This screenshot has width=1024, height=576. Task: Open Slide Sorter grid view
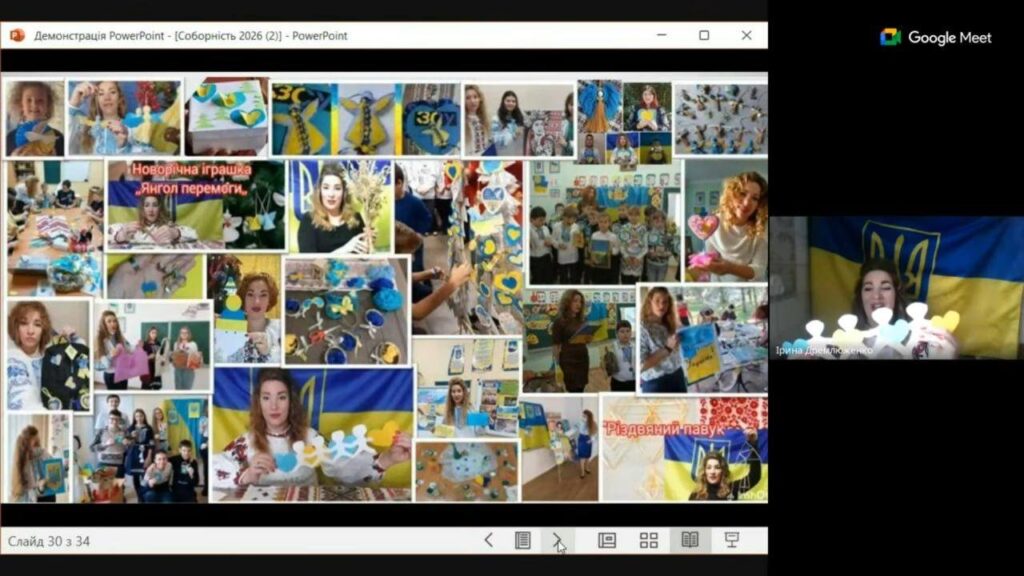pyautogui.click(x=649, y=540)
